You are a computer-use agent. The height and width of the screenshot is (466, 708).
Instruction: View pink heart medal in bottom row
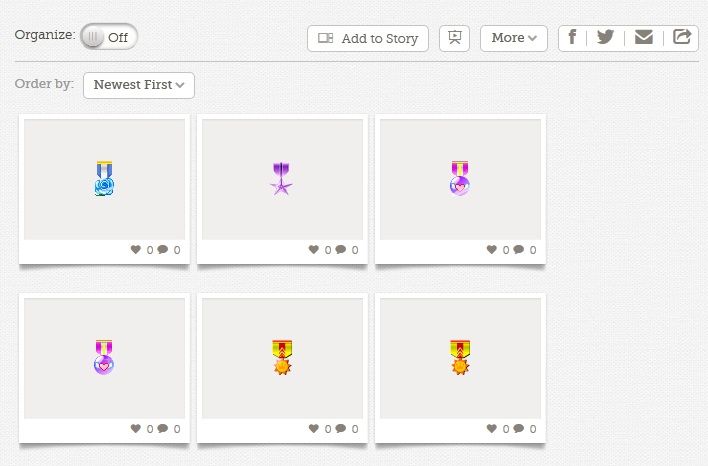104,358
